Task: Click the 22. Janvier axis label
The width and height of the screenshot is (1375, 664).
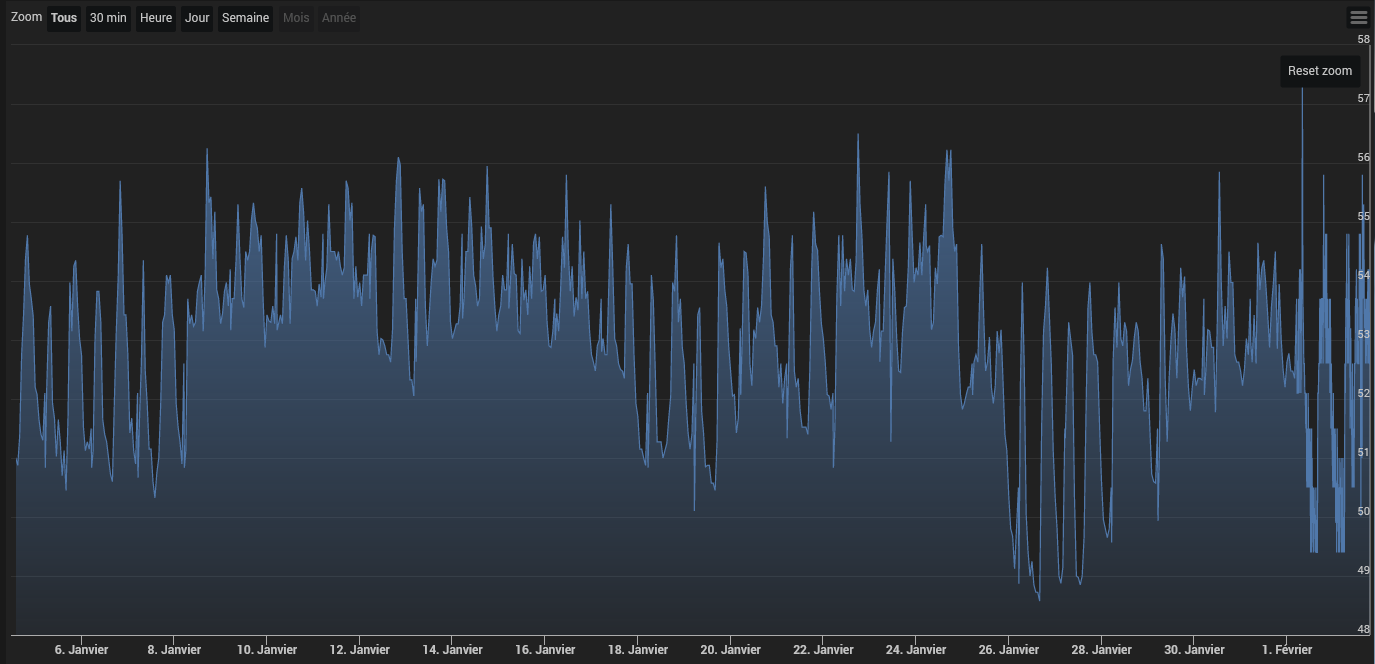Action: 823,650
